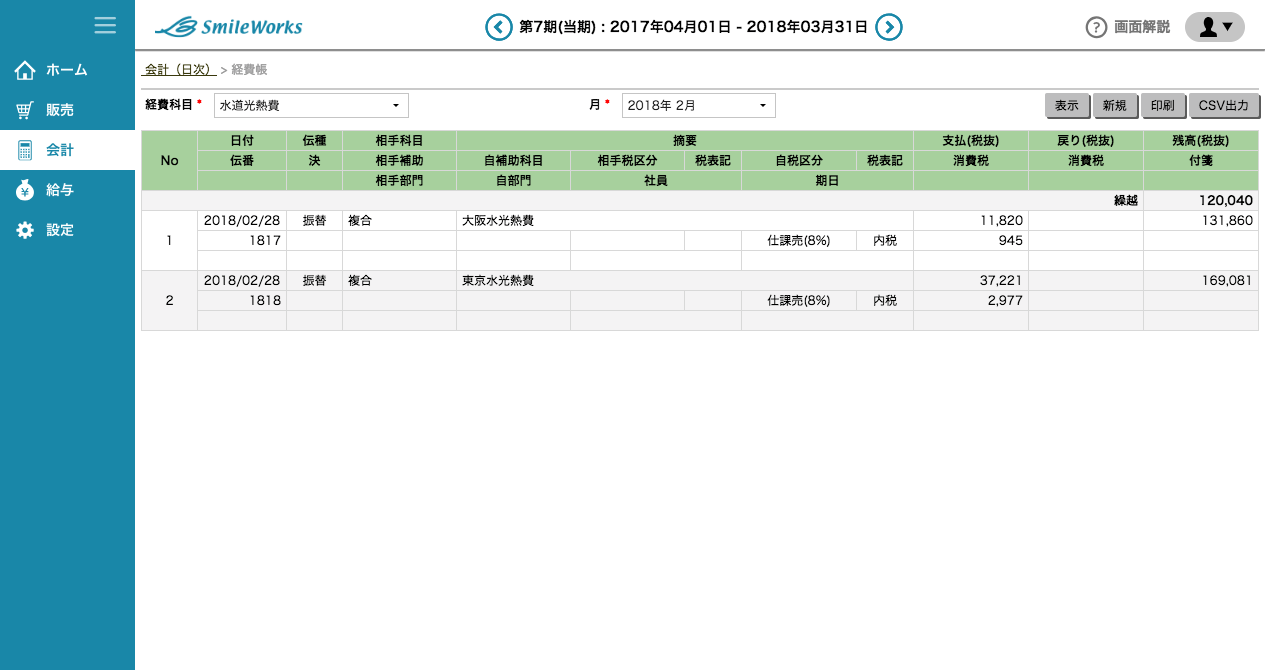Click the 付箋 column header
This screenshot has height=670, width=1265.
(x=1201, y=161)
